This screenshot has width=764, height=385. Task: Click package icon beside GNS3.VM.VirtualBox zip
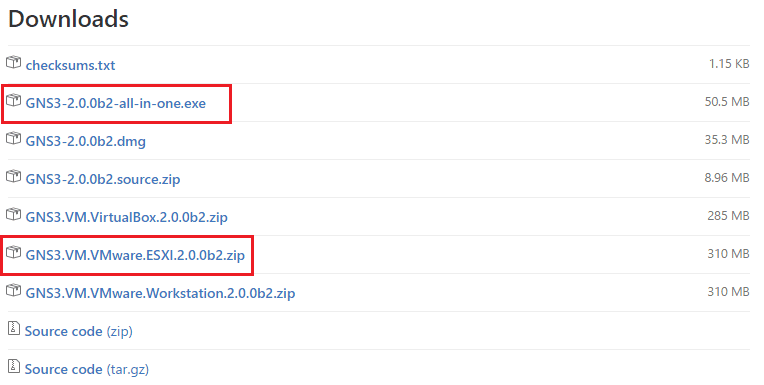point(14,214)
